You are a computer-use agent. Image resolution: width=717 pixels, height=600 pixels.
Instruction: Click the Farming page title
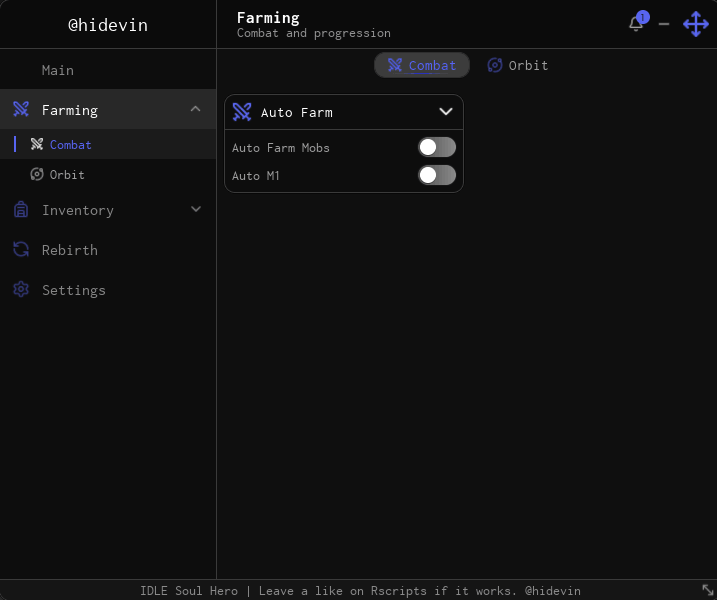[268, 18]
